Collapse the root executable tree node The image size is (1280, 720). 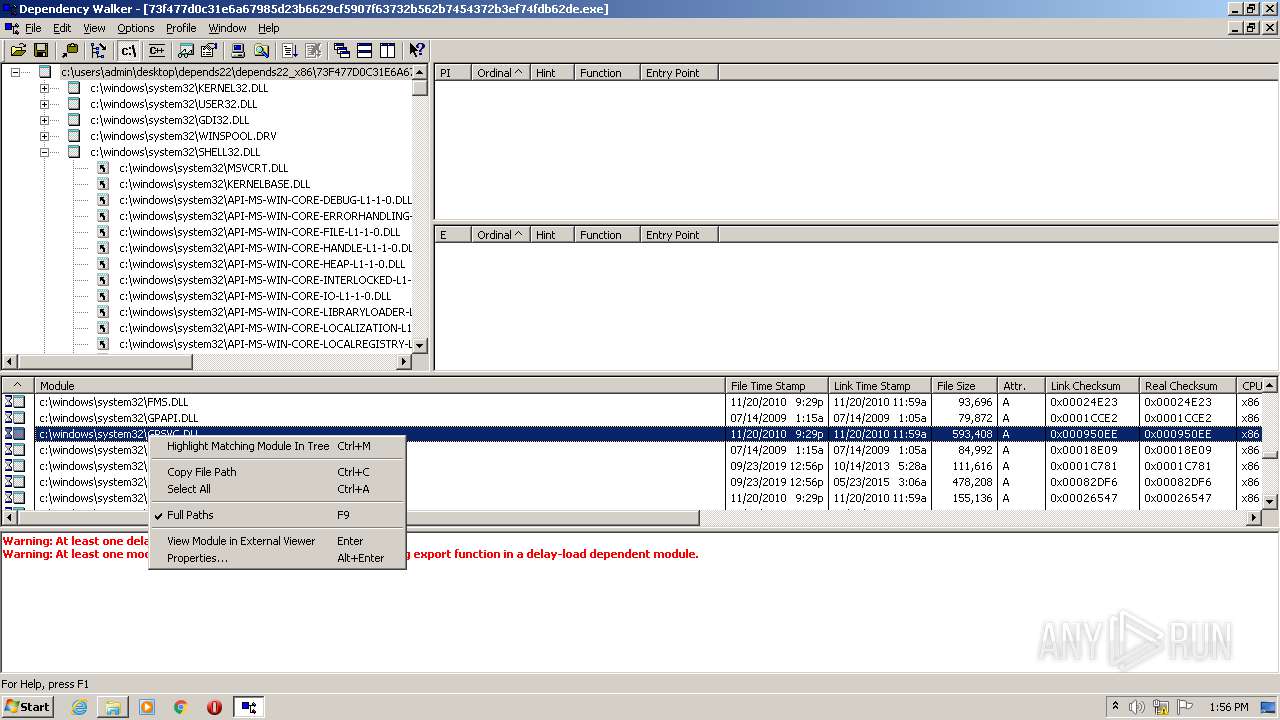pos(15,72)
